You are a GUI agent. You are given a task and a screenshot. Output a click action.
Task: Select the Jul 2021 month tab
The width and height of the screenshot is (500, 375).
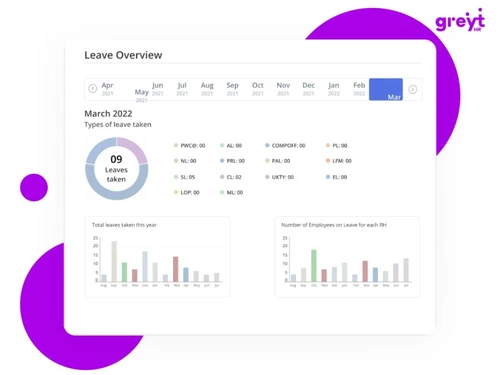pyautogui.click(x=182, y=89)
